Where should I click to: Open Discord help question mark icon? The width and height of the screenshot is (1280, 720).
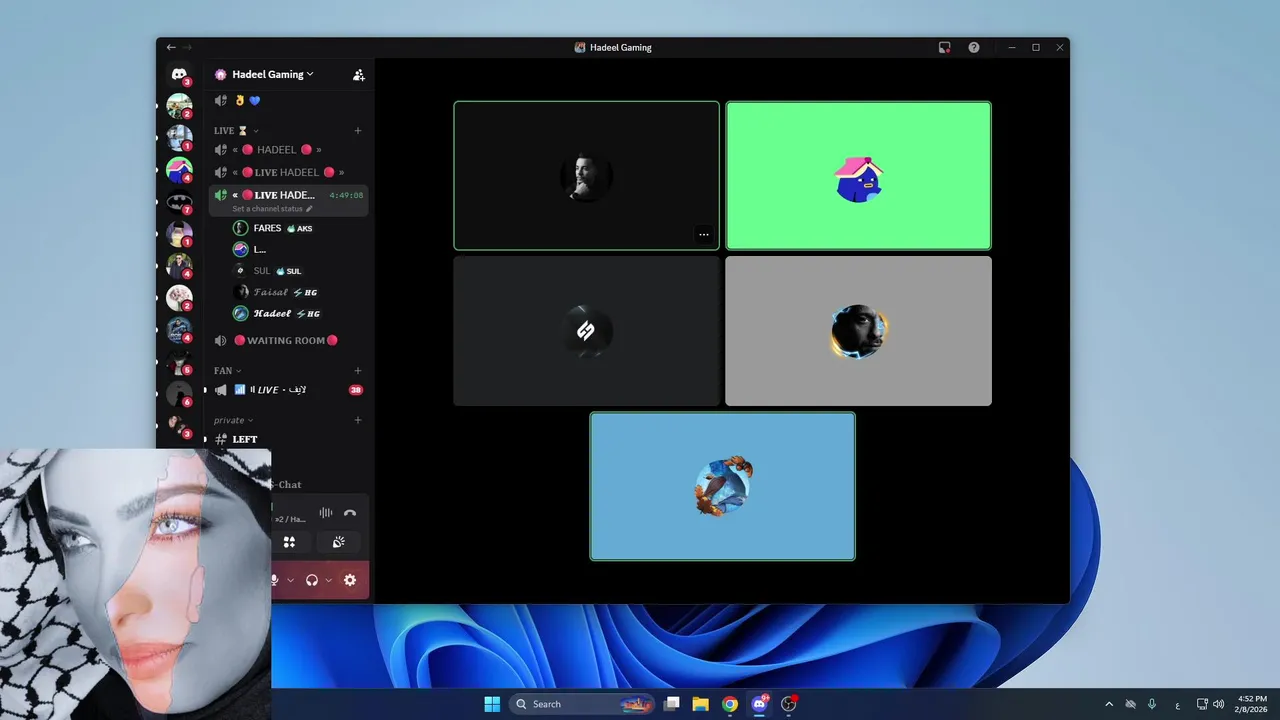pyautogui.click(x=974, y=47)
